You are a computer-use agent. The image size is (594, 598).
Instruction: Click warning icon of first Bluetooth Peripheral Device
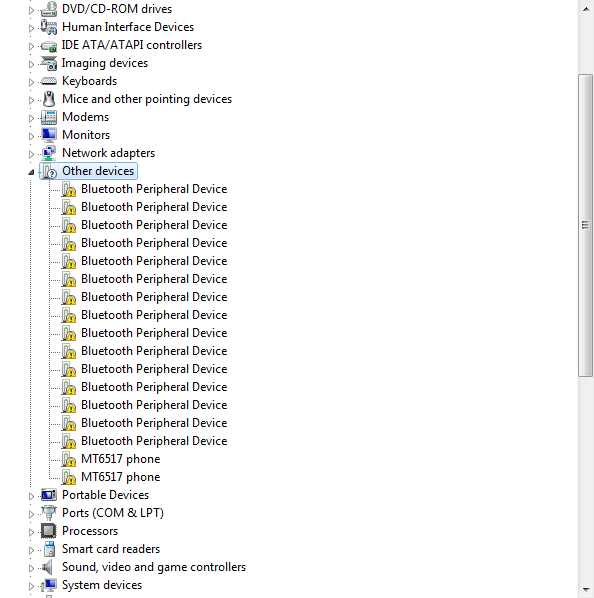69,189
